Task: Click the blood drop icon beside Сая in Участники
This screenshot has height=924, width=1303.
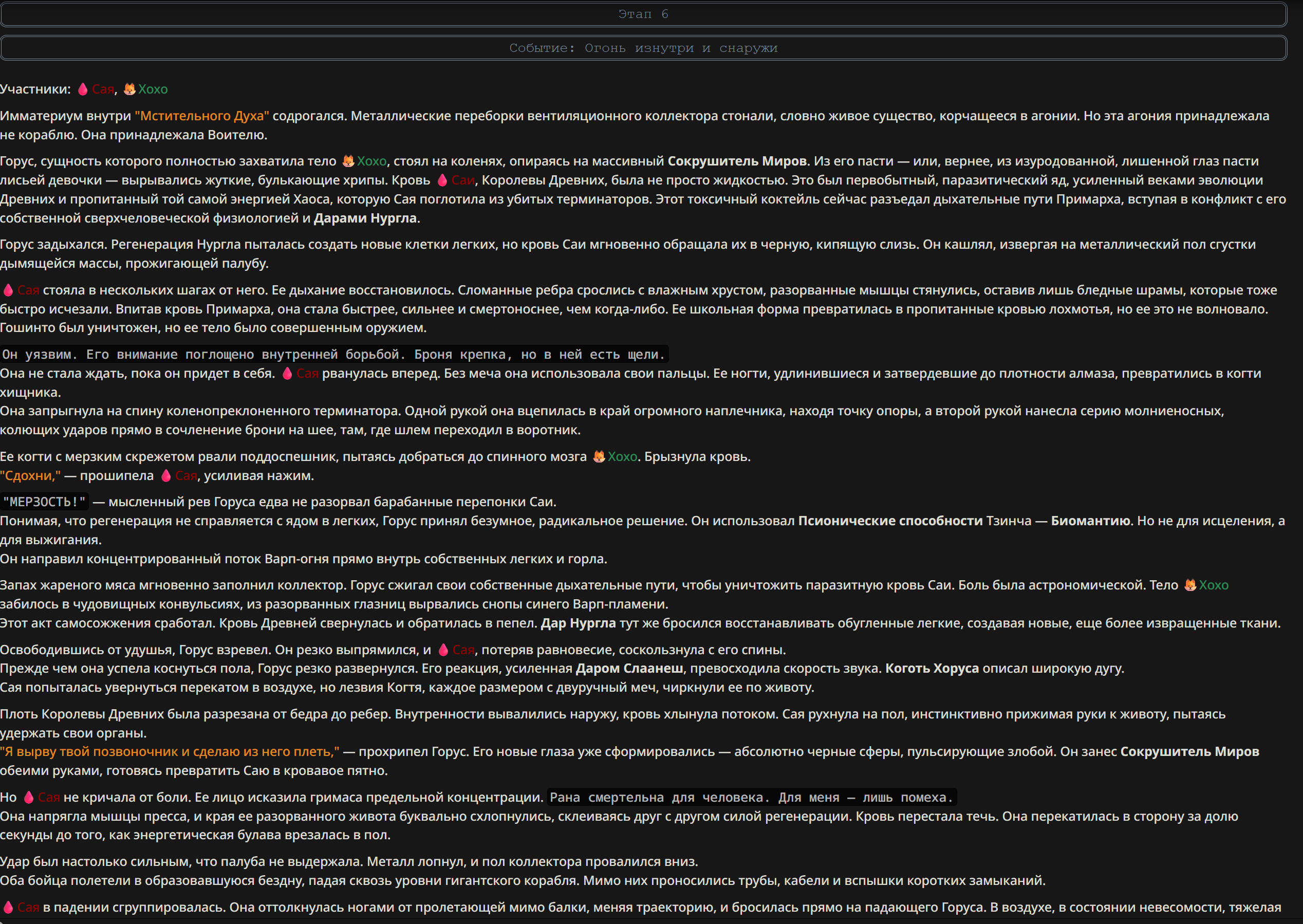Action: (x=83, y=89)
